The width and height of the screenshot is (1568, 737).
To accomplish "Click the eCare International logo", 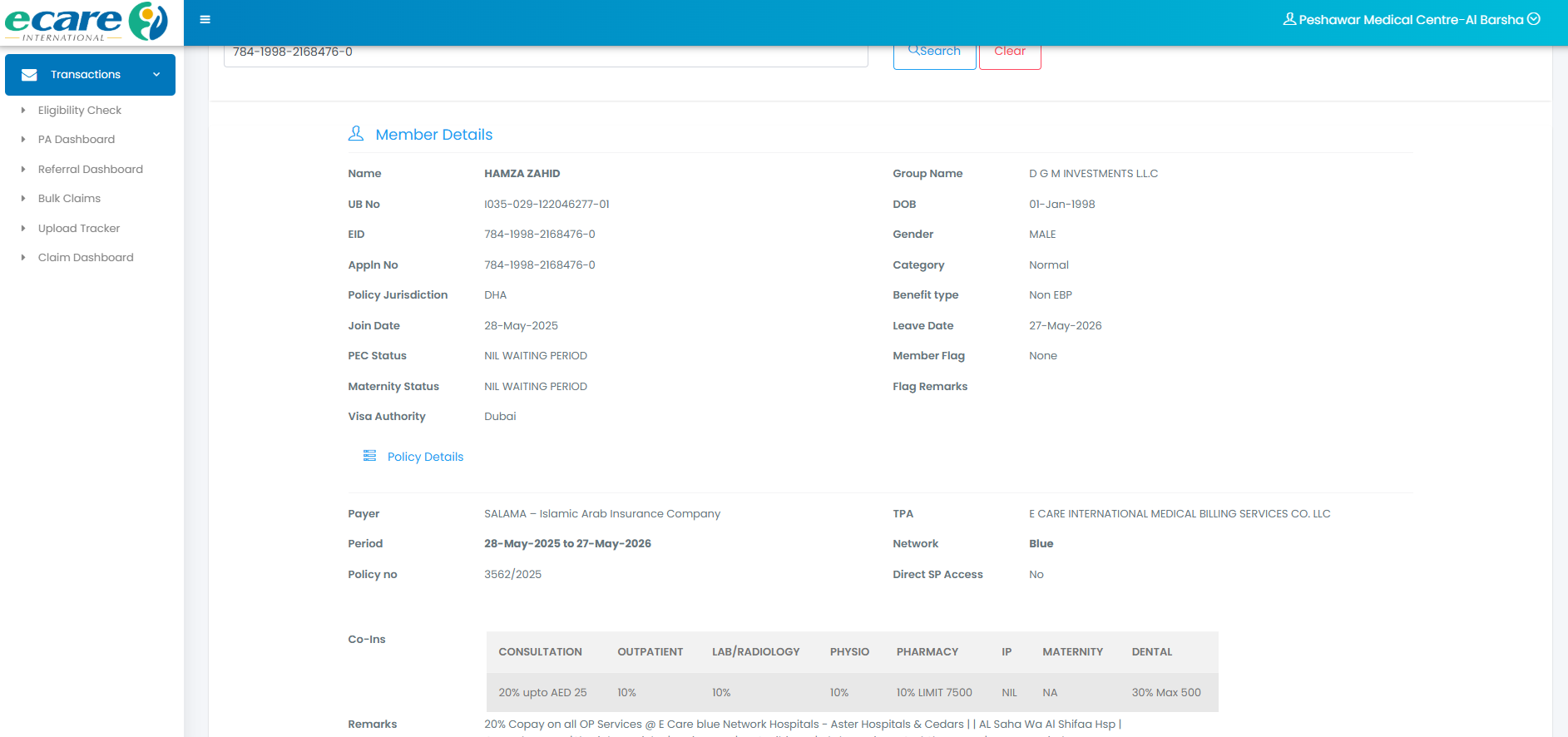I will point(87,22).
